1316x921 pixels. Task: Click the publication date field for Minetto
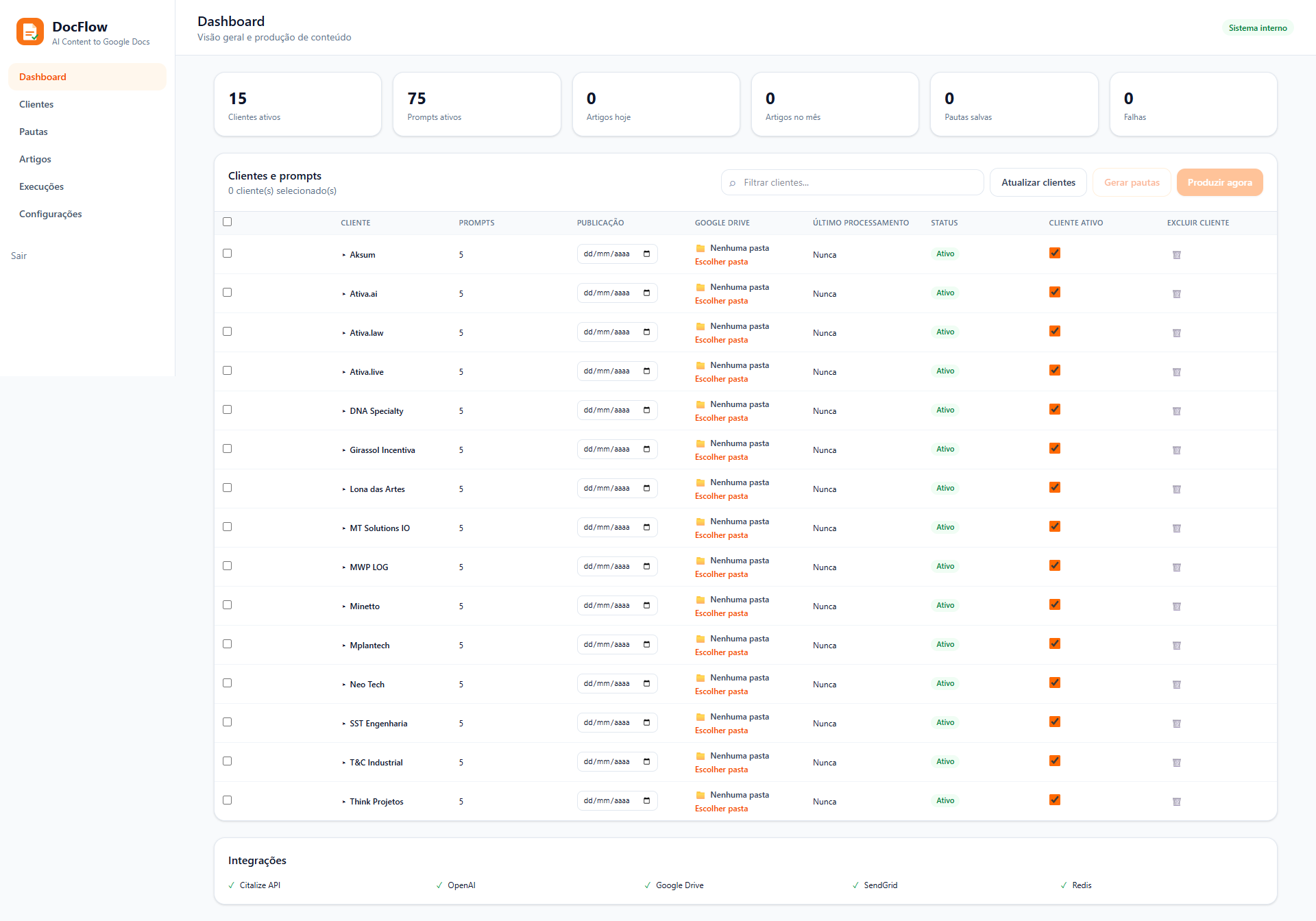coord(617,605)
